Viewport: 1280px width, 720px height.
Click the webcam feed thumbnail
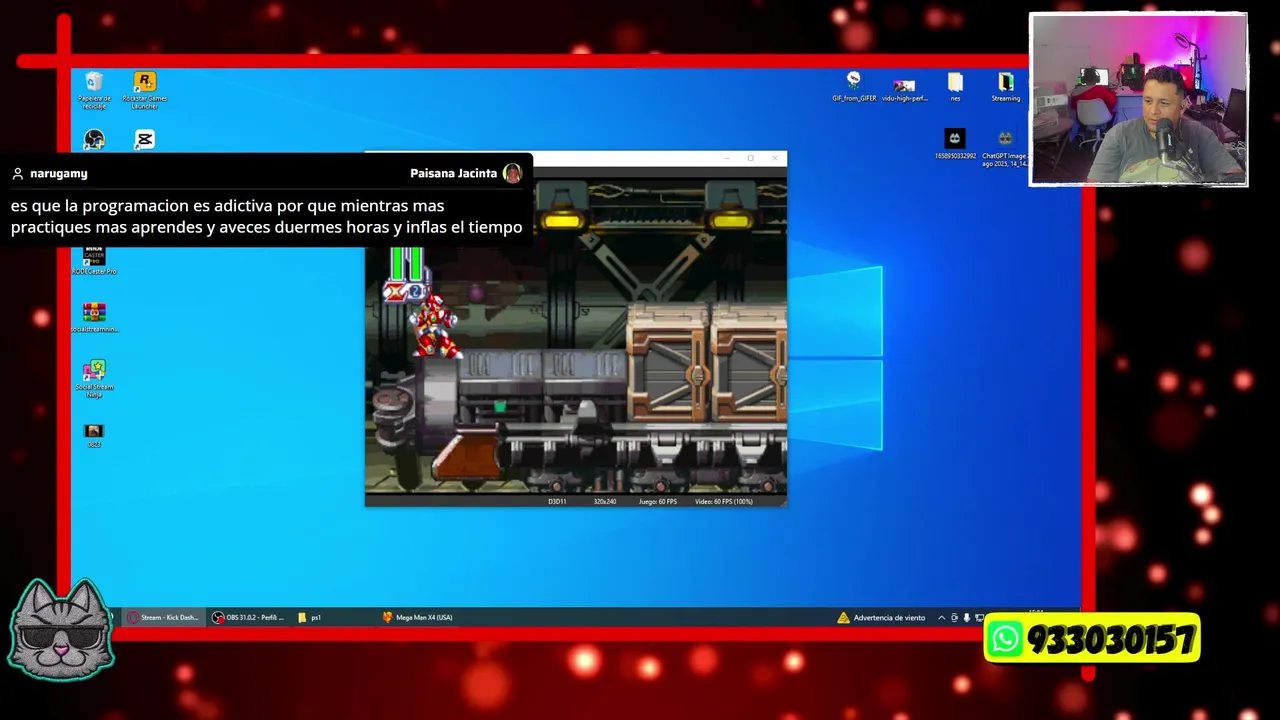pyautogui.click(x=1139, y=99)
